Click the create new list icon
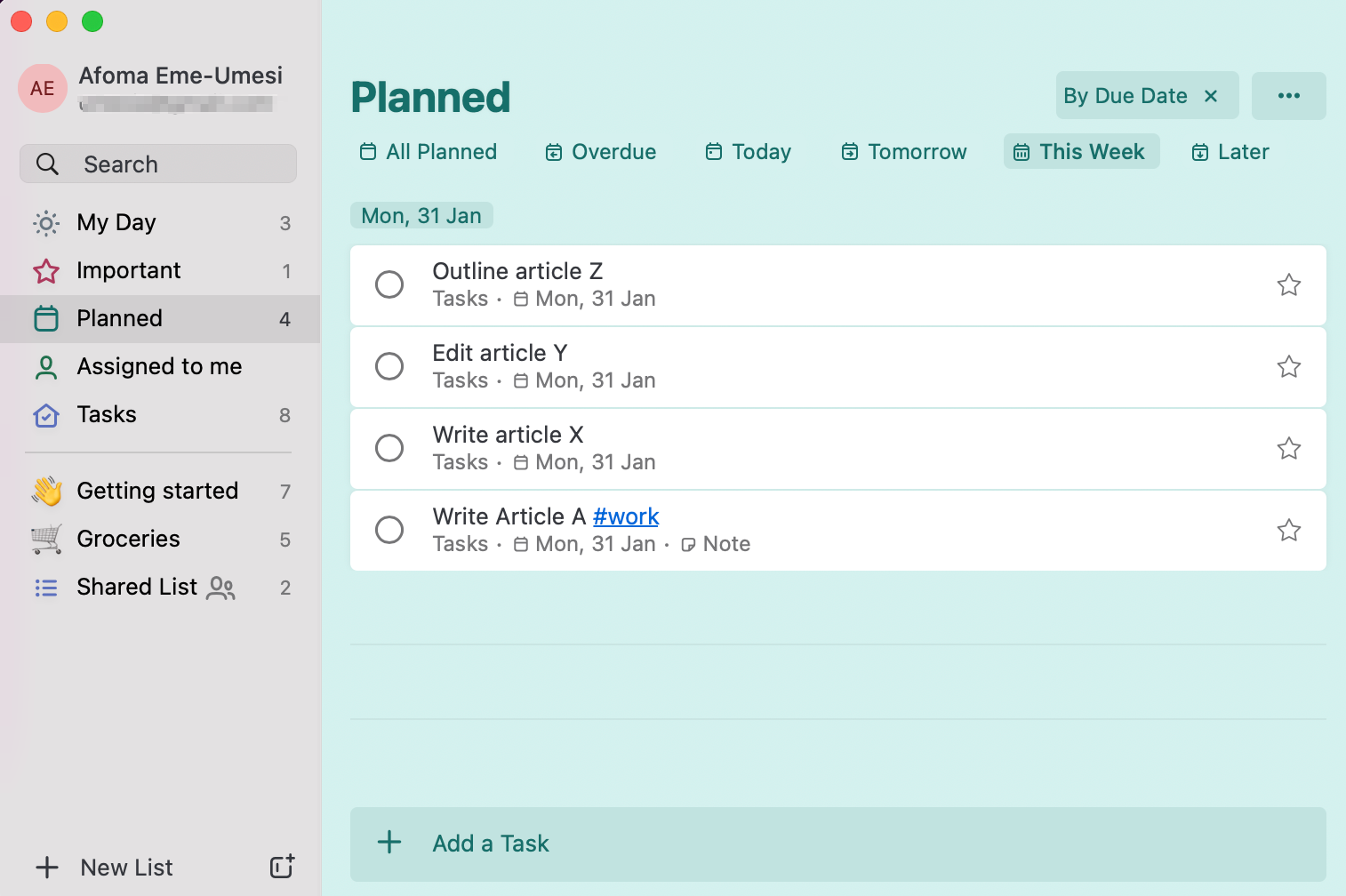 (x=280, y=867)
